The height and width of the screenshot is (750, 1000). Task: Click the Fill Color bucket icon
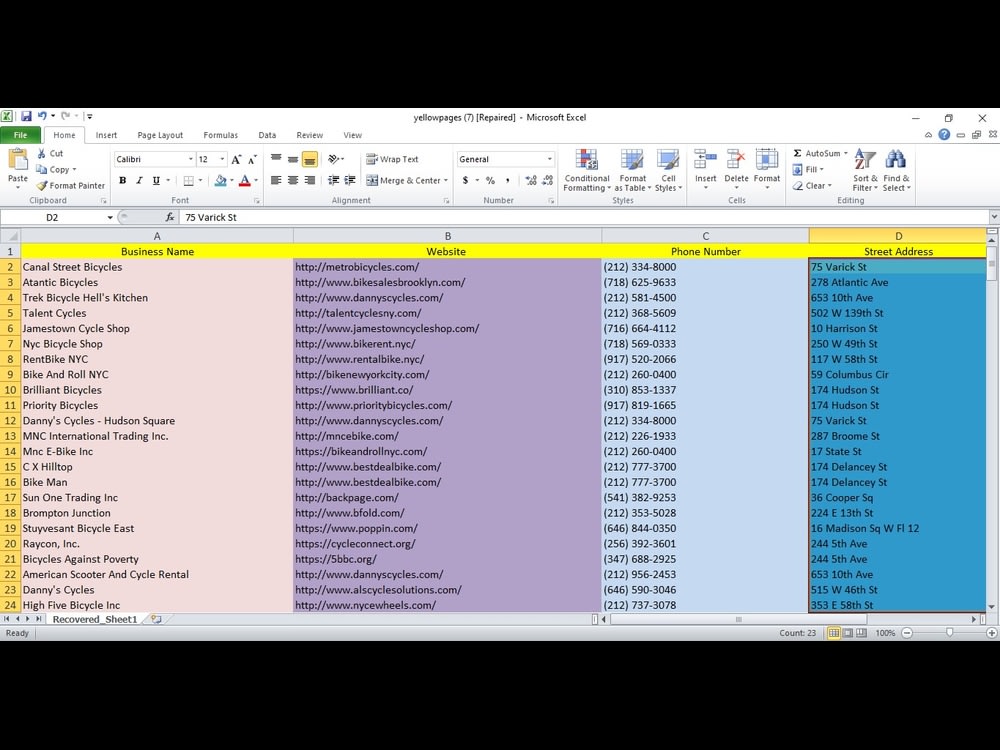221,180
